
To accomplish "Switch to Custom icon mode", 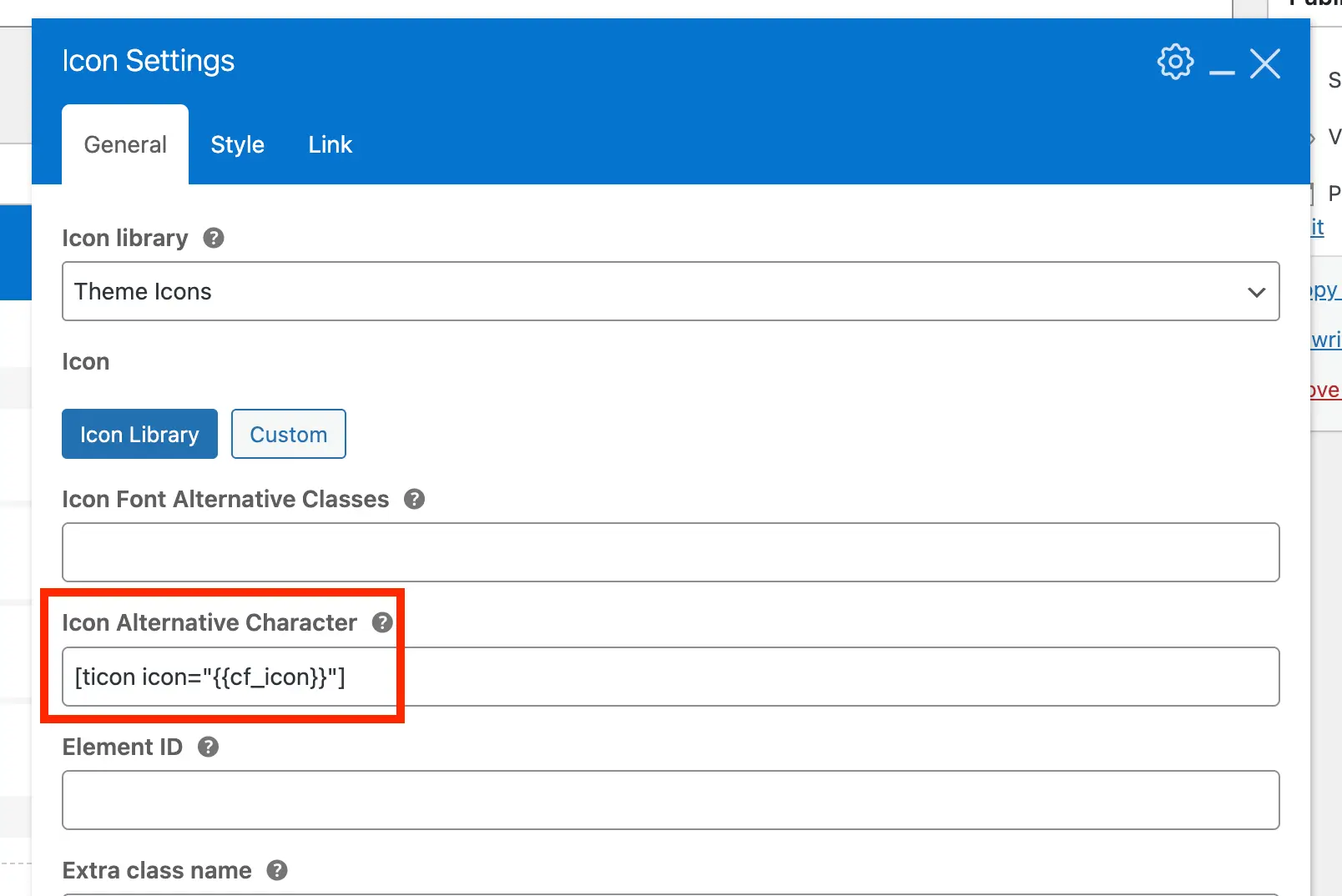I will 288,434.
